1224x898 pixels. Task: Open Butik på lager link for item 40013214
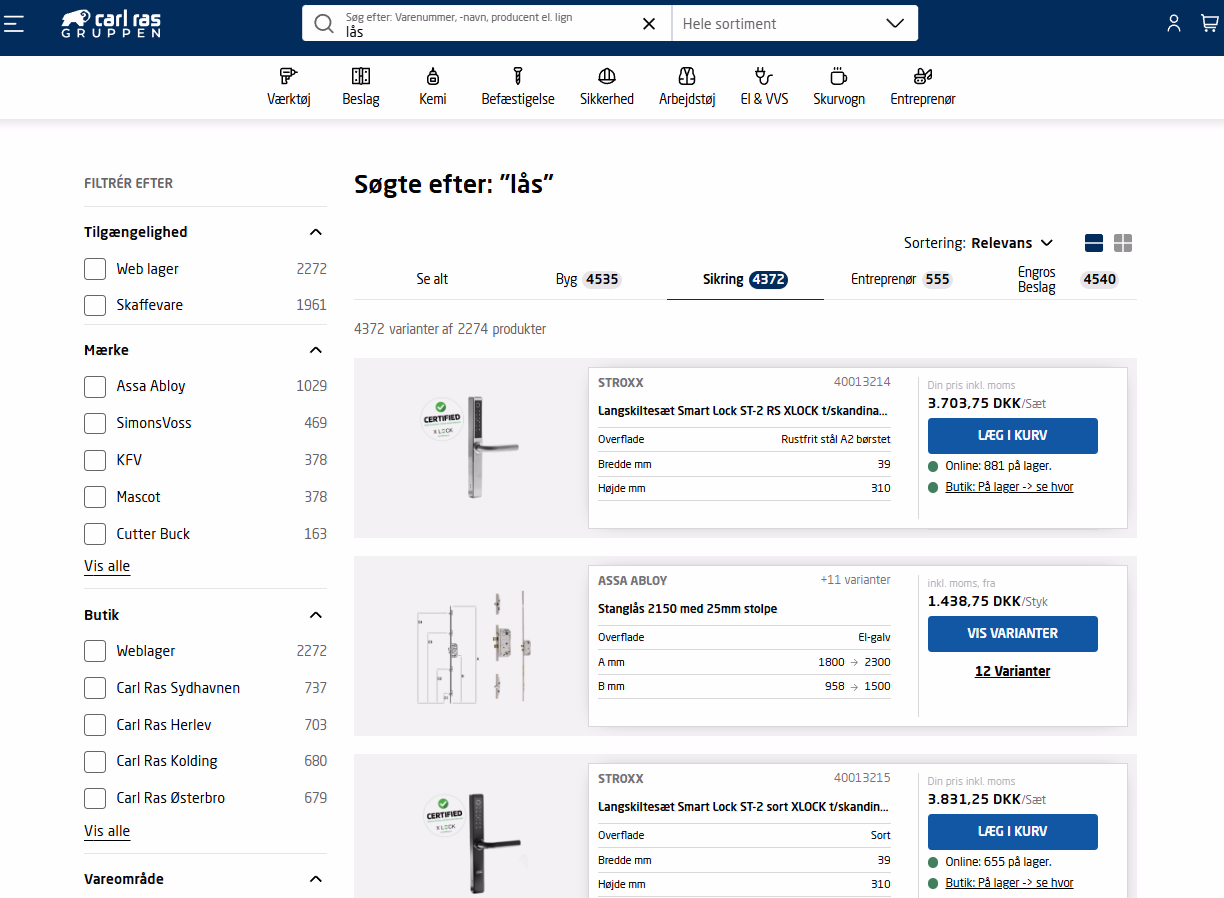[1009, 487]
